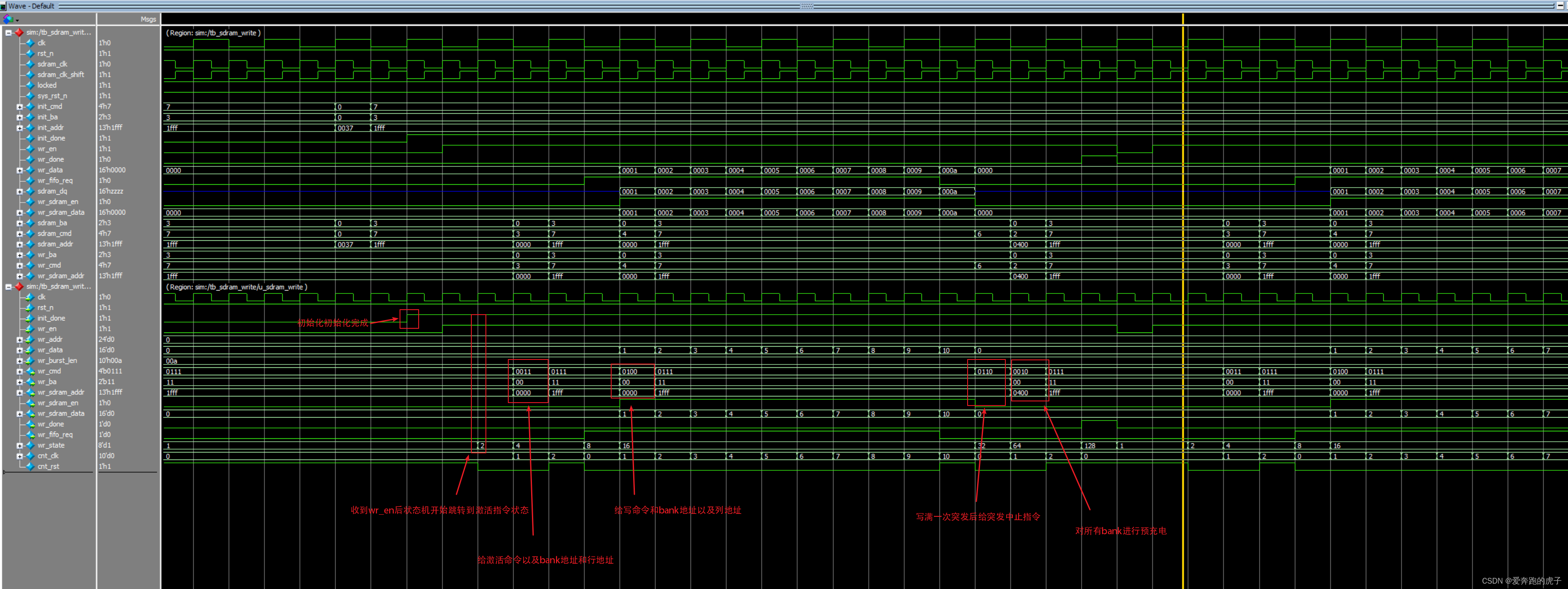Click the wr_state signal icon
This screenshot has width=1568, height=589.
(30, 445)
